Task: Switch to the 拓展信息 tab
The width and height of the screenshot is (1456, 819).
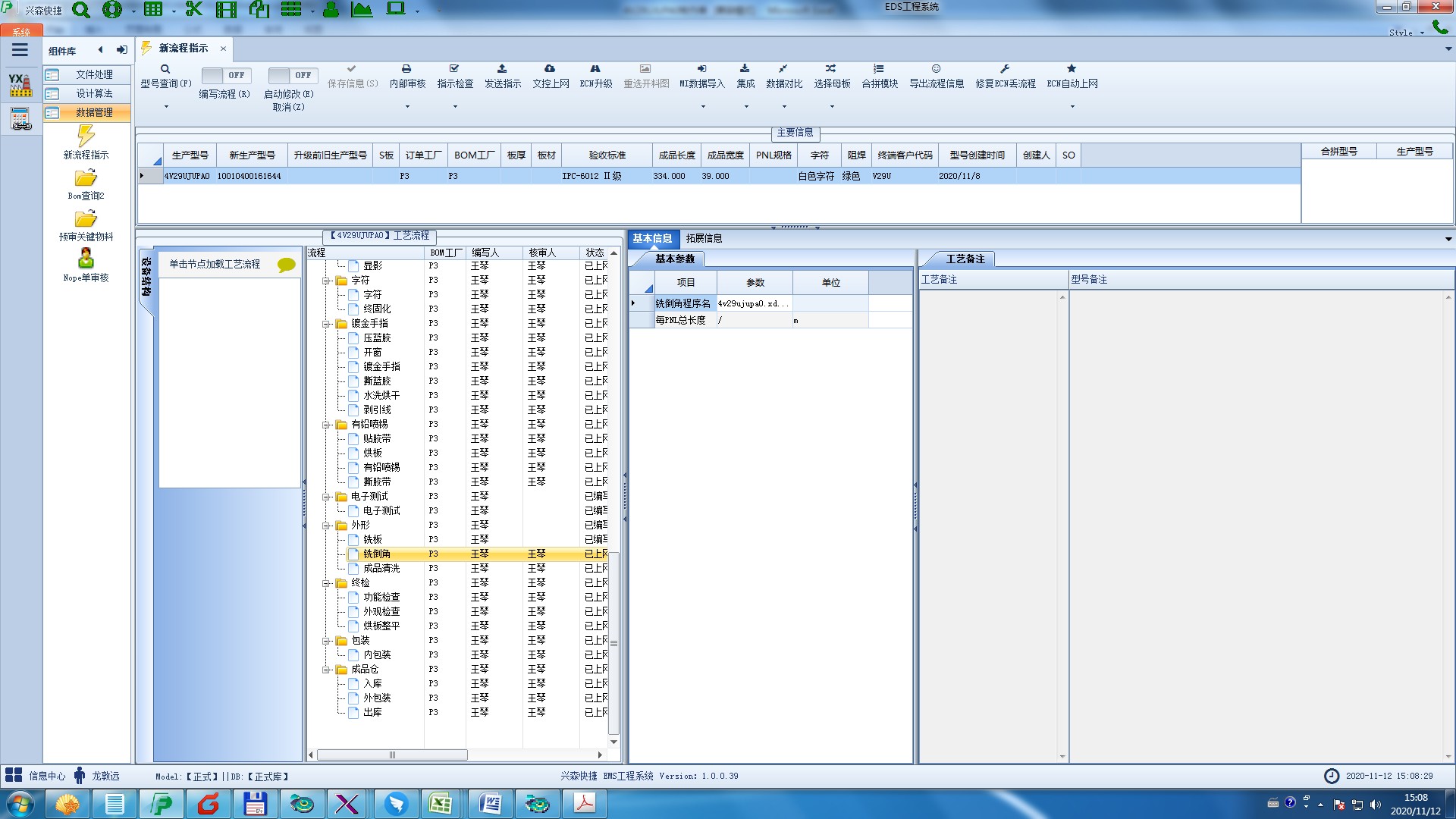Action: click(x=704, y=238)
